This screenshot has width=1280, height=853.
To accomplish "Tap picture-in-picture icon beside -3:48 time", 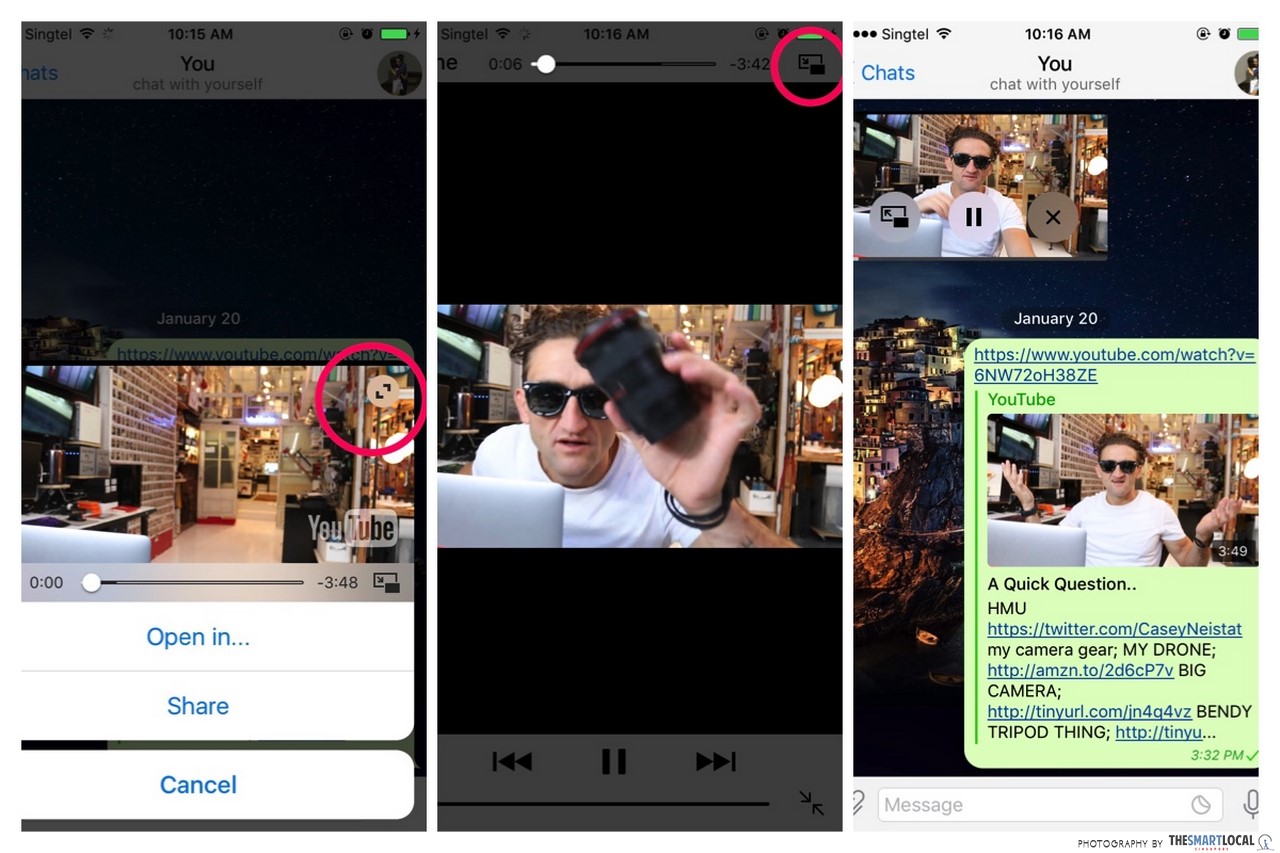I will (386, 582).
